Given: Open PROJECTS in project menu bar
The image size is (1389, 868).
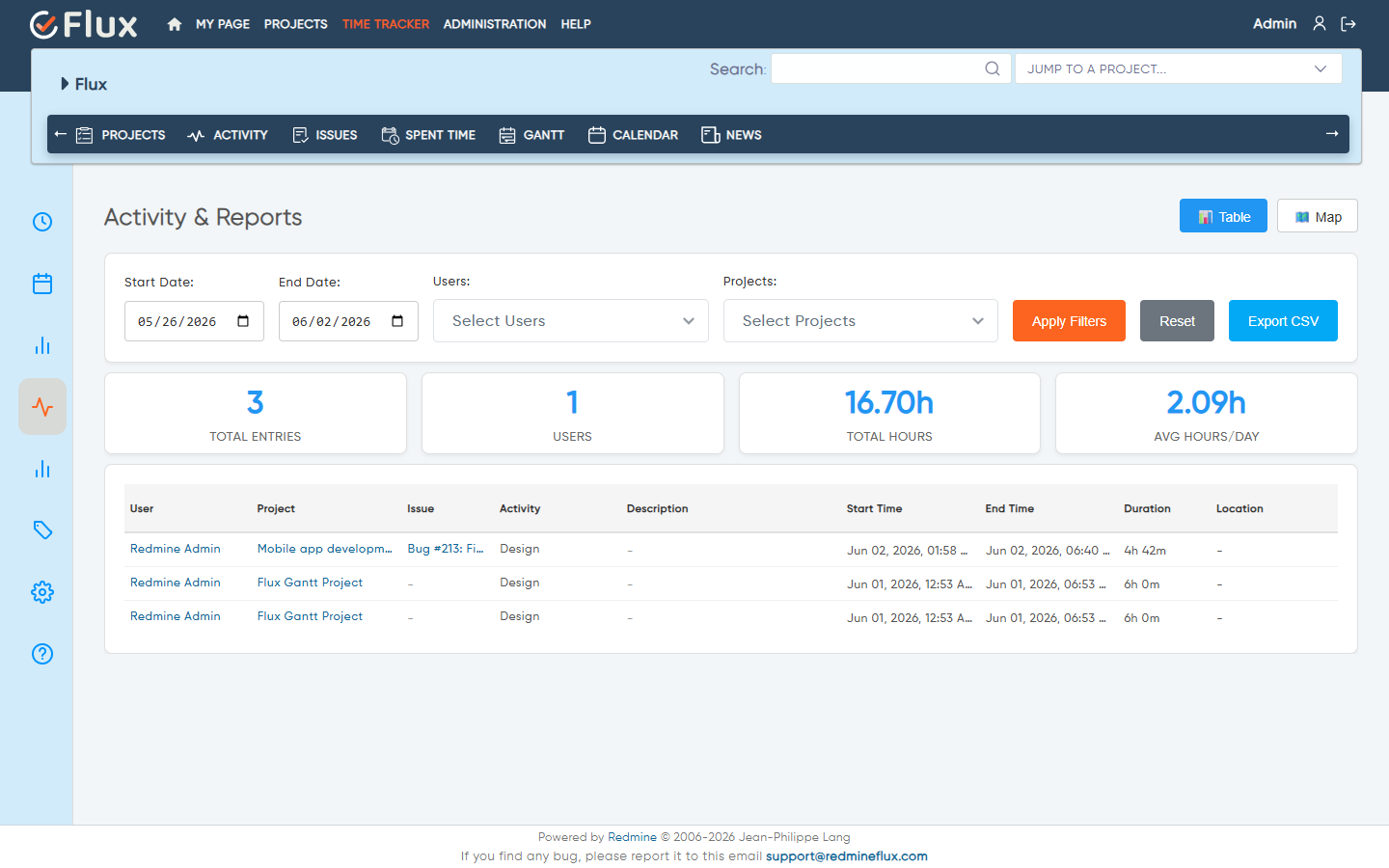Looking at the screenshot, I should coord(121,135).
